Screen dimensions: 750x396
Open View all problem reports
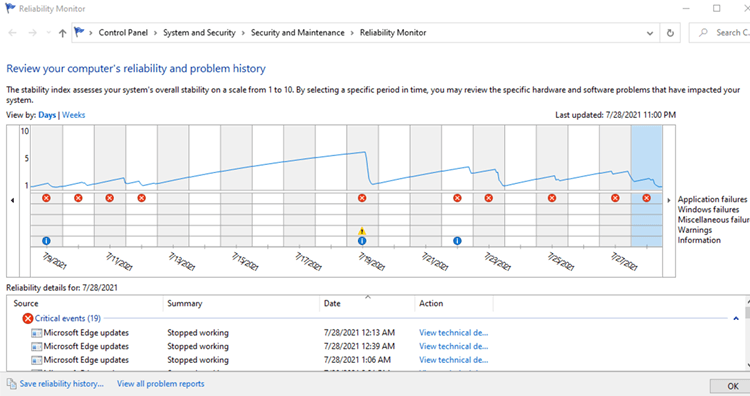click(161, 384)
